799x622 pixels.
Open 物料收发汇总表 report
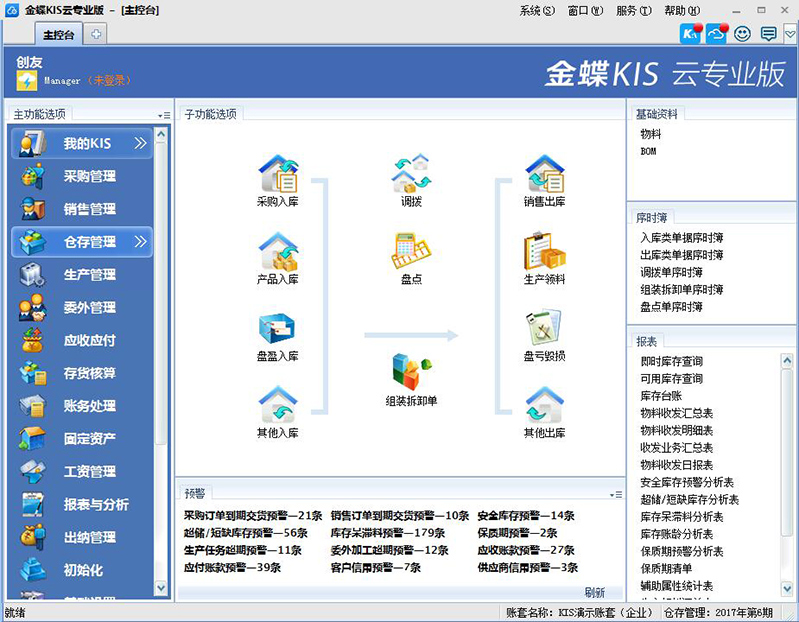(x=677, y=414)
